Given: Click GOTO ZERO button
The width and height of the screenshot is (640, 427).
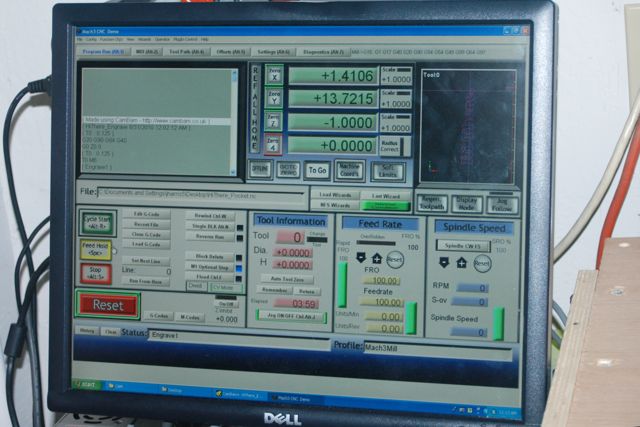Looking at the screenshot, I should click(x=288, y=170).
